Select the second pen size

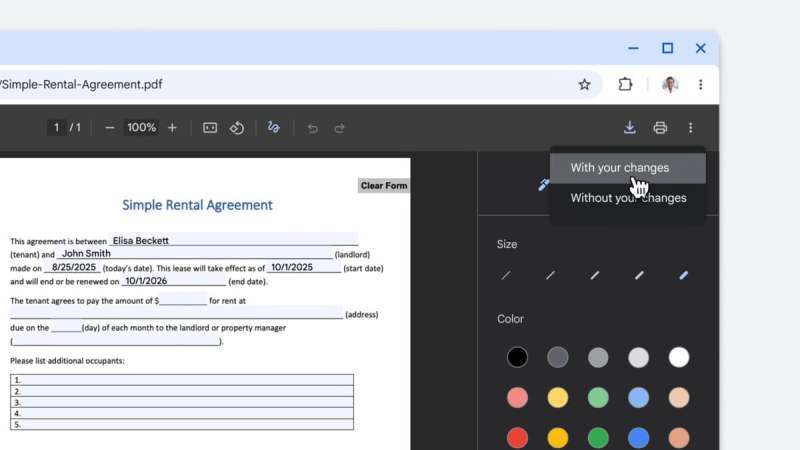(550, 276)
